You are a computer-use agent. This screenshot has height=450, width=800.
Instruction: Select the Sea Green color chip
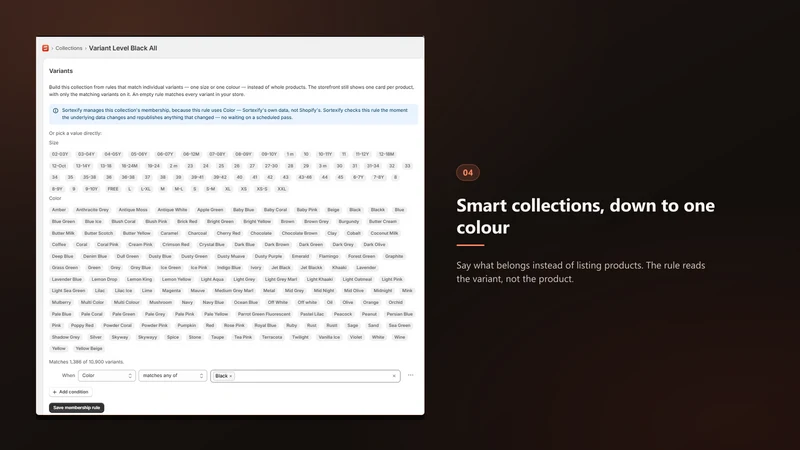(x=399, y=326)
